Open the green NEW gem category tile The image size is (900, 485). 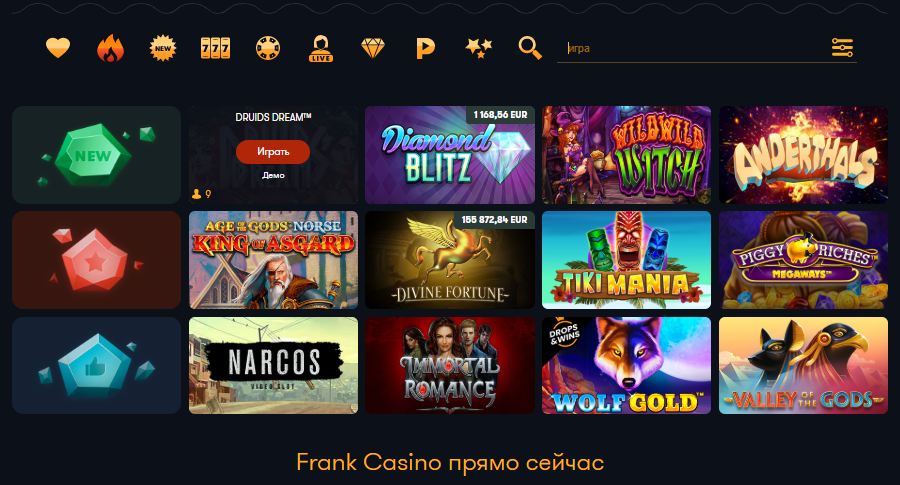coord(96,154)
